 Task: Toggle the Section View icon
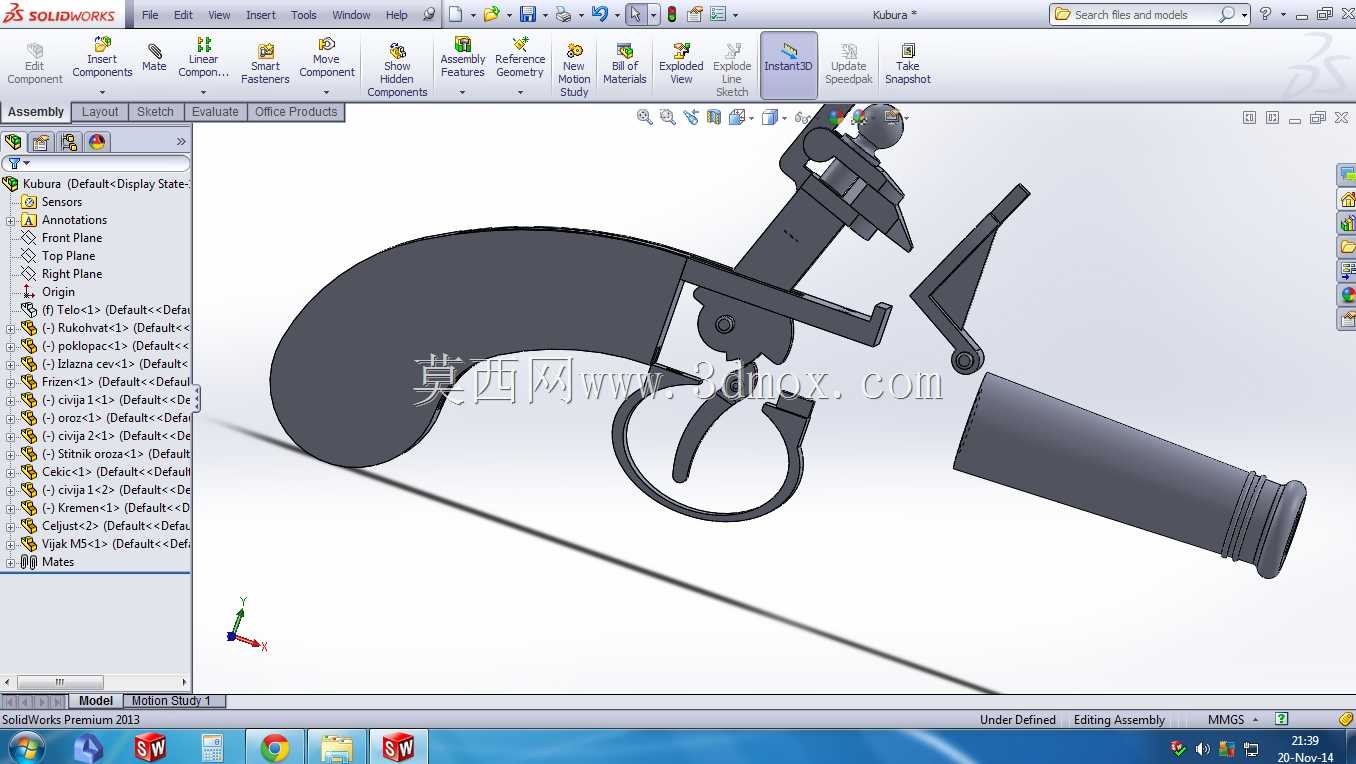(714, 117)
